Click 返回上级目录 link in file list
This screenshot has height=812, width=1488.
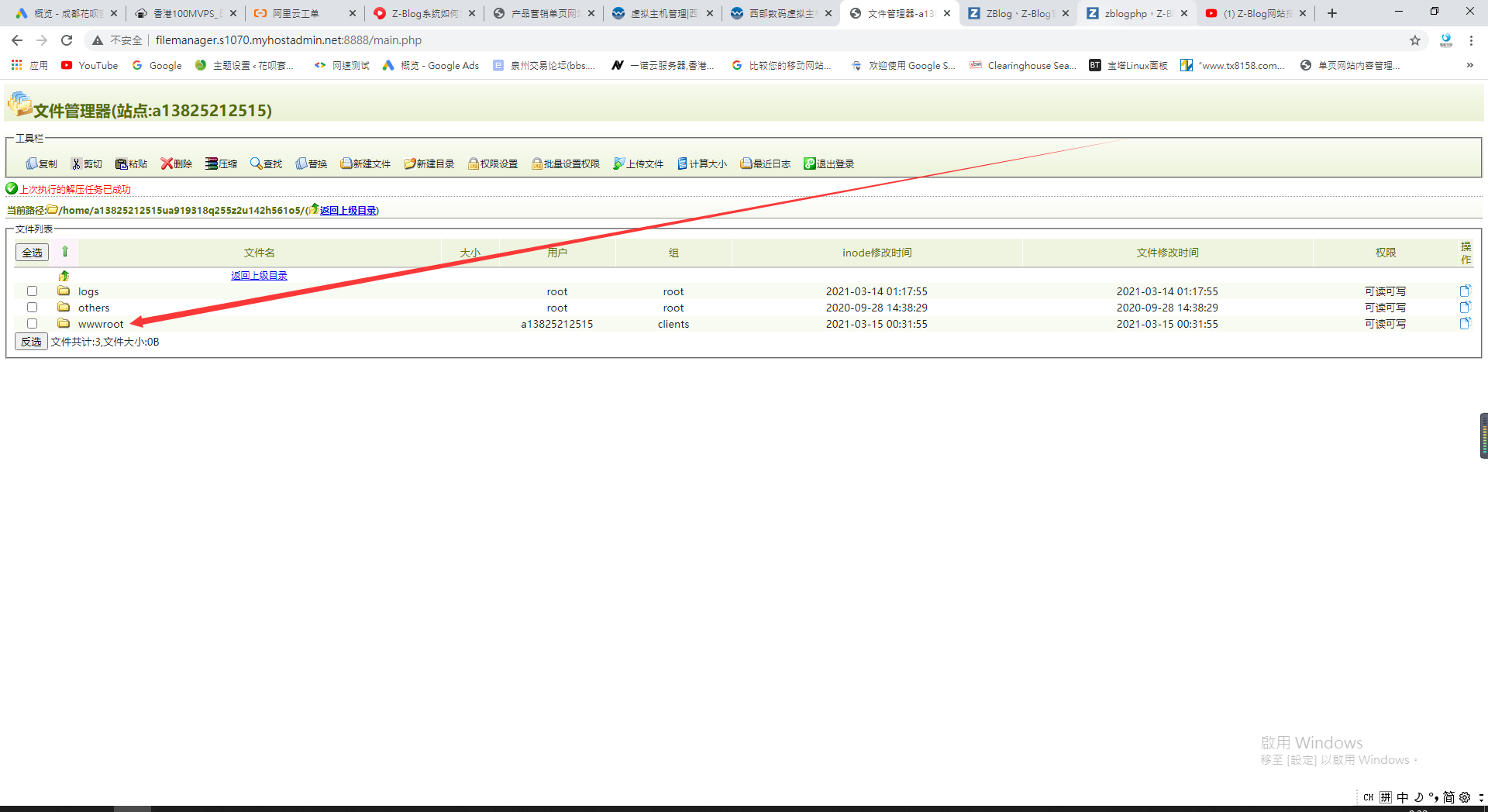[259, 276]
